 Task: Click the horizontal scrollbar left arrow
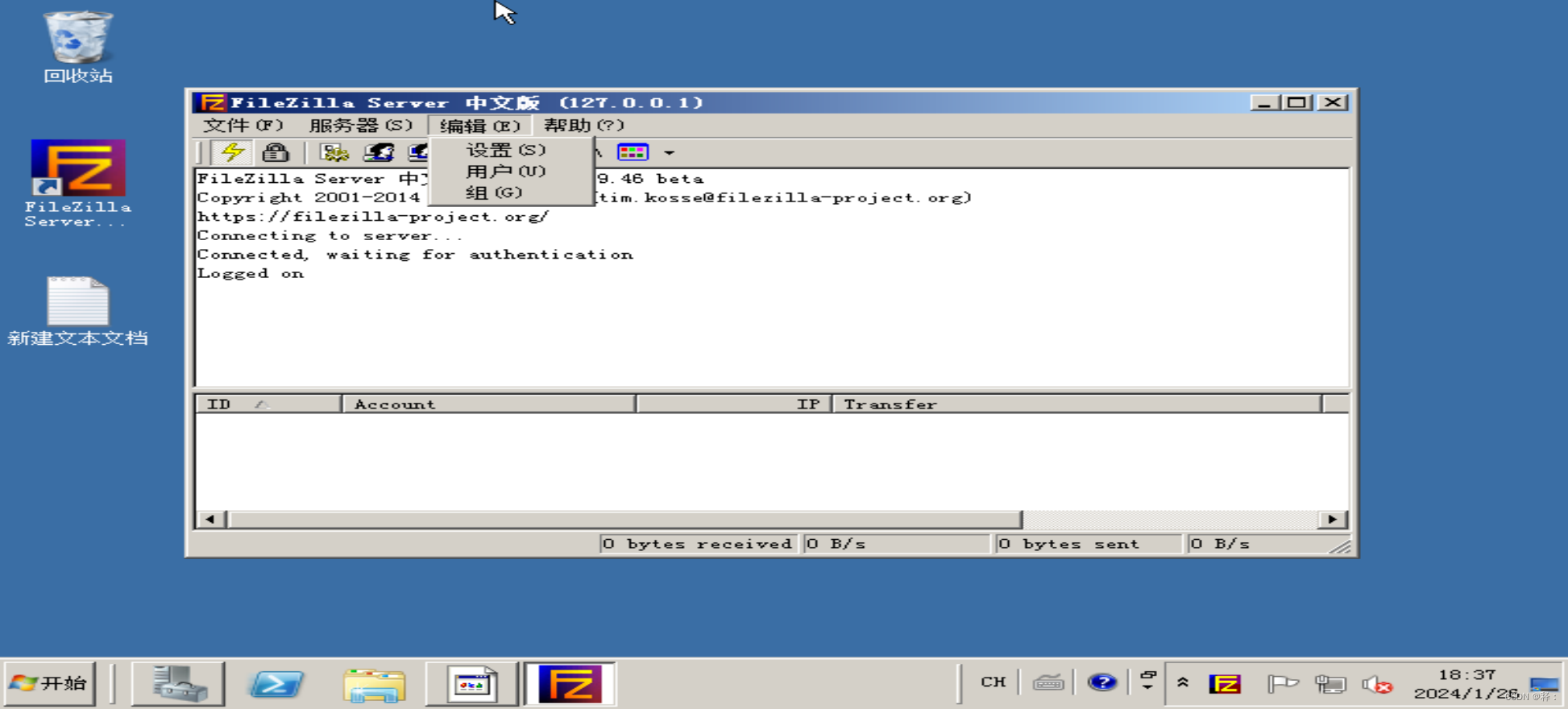tap(210, 520)
